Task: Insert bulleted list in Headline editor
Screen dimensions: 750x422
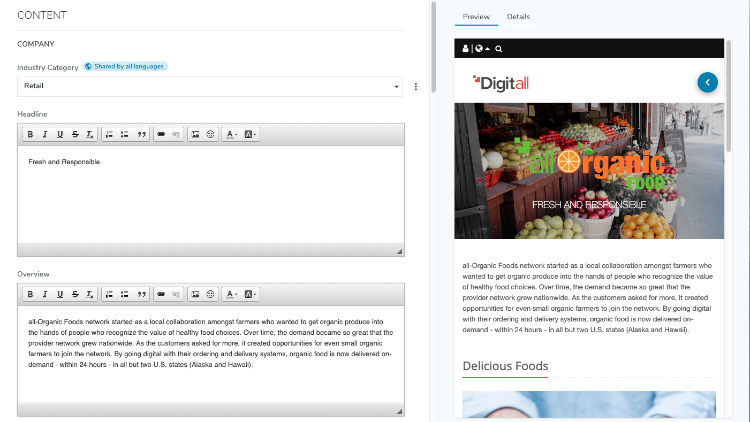Action: click(124, 134)
